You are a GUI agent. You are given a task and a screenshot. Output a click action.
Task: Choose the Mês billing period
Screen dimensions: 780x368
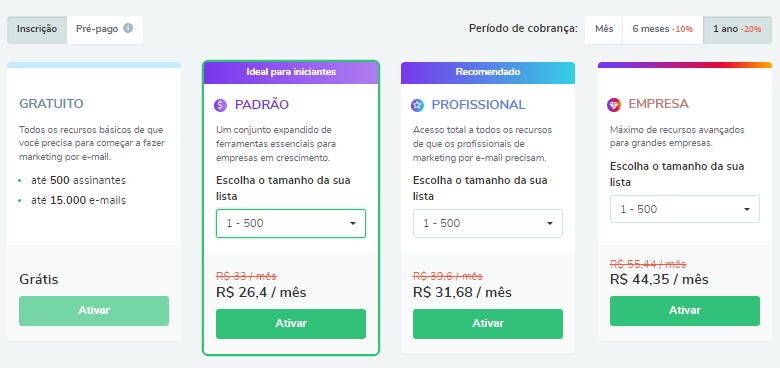604,30
